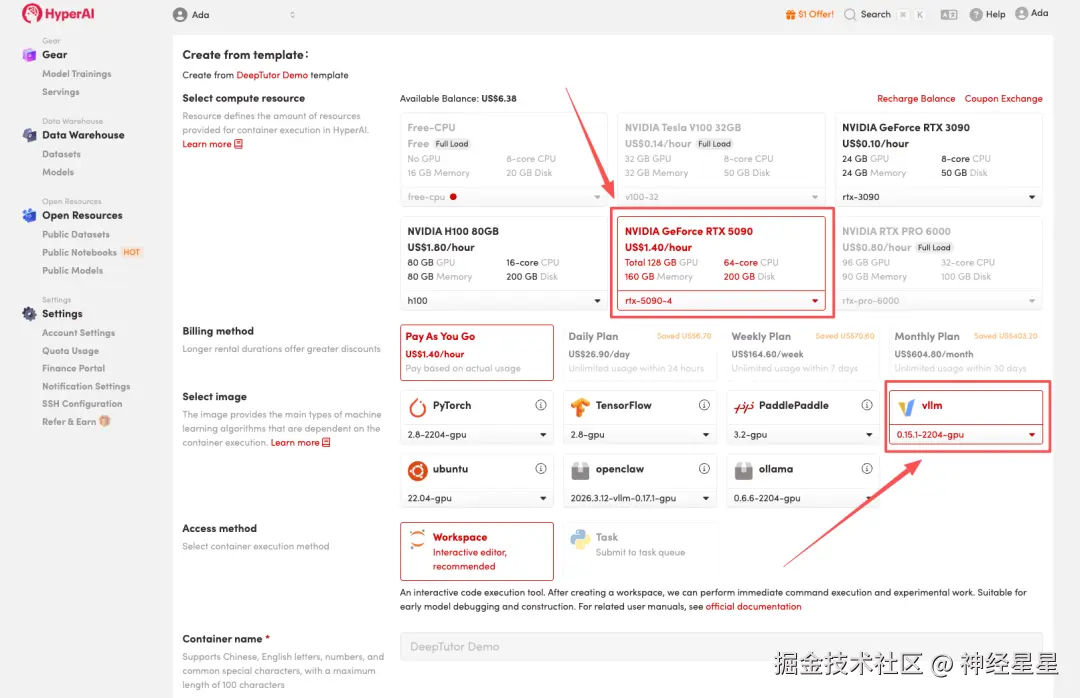Viewport: 1080px width, 698px height.
Task: Click the ollama info icon
Action: [x=866, y=469]
